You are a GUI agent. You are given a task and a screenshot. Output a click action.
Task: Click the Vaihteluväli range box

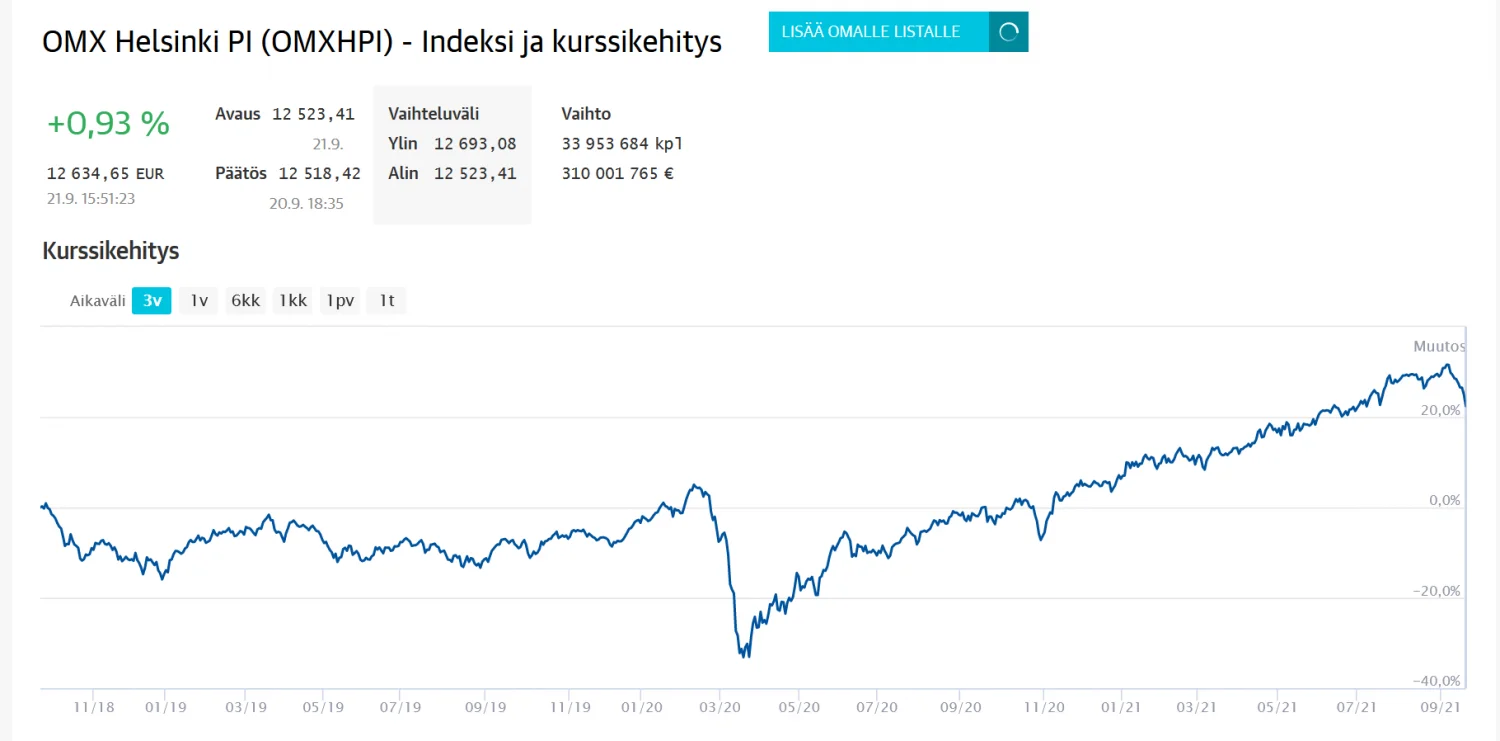coord(452,154)
